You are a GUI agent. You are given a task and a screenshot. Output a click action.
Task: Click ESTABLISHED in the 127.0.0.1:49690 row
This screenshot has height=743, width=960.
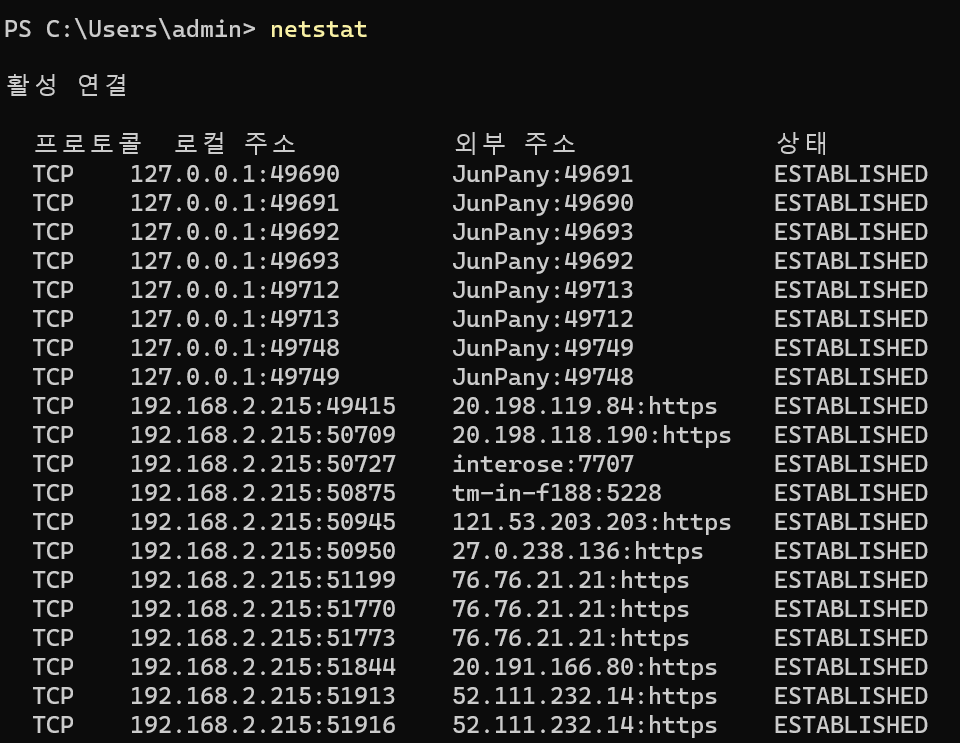coord(851,174)
